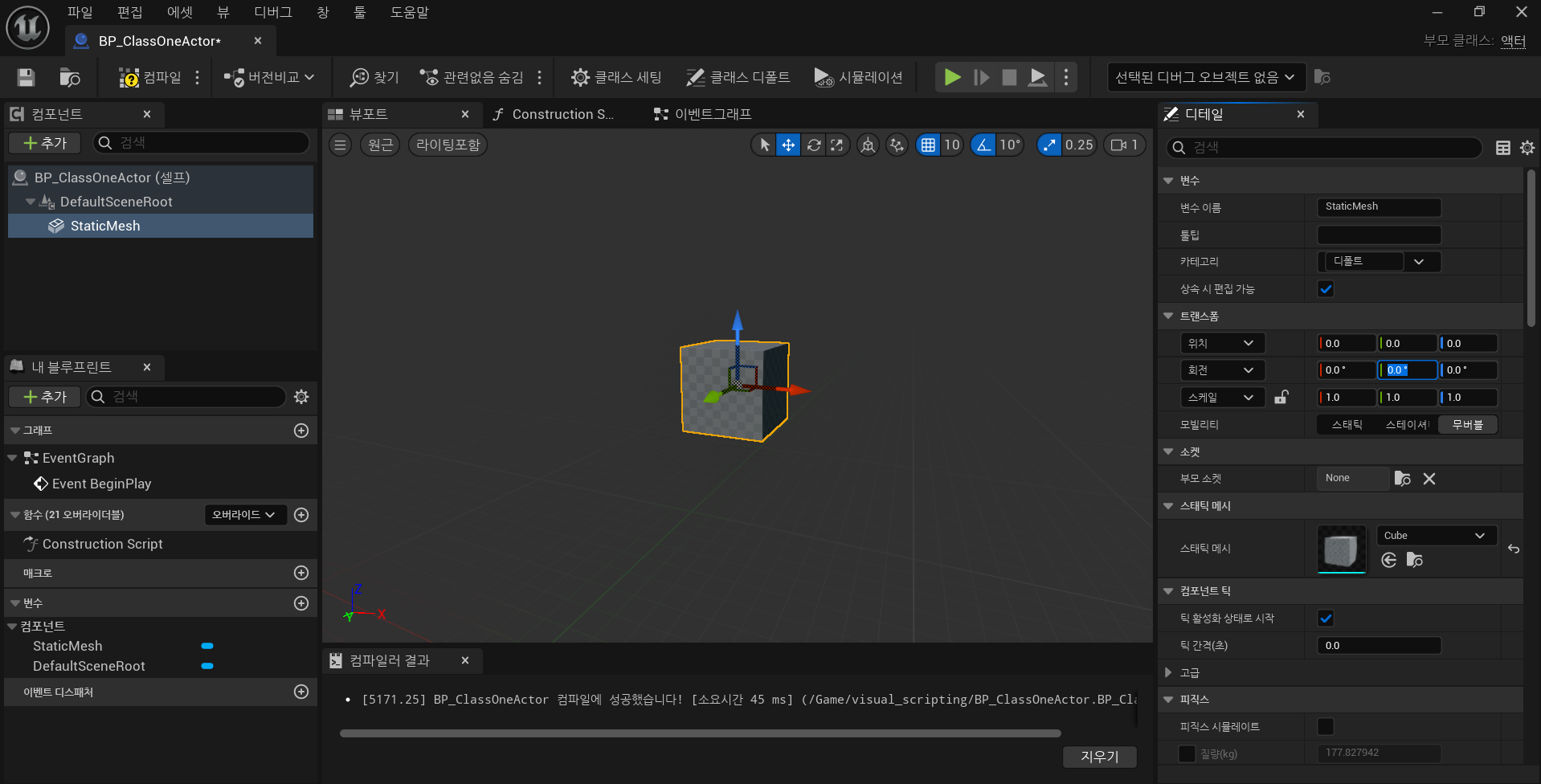Image resolution: width=1541 pixels, height=784 pixels.
Task: Open the 카테고리 (Category) dropdown
Action: pyautogui.click(x=1379, y=262)
